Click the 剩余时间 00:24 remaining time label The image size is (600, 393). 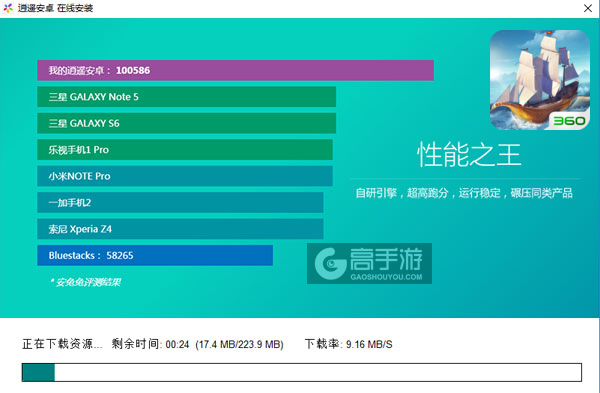150,344
